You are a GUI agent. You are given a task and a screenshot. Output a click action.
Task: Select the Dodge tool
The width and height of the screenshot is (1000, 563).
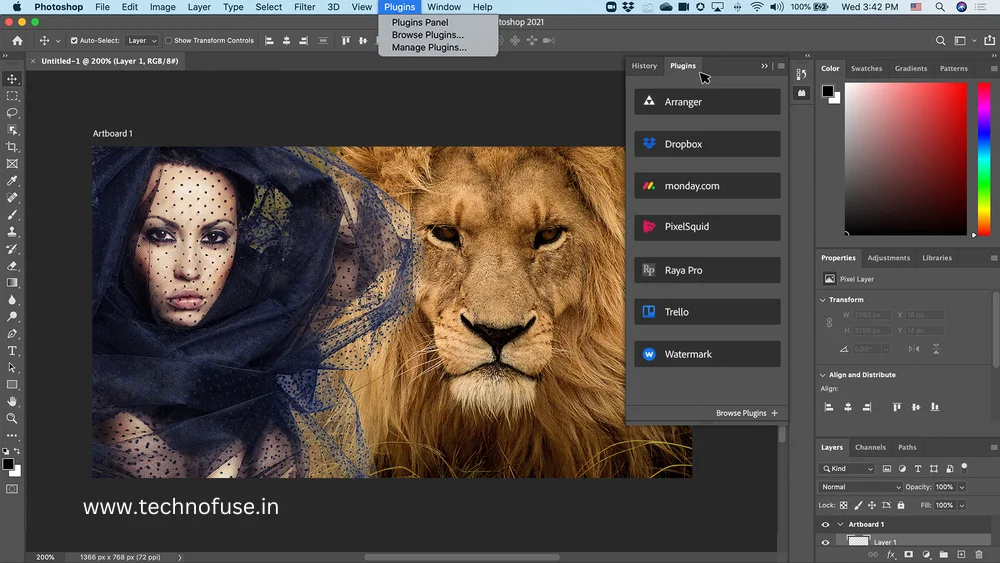point(12,317)
